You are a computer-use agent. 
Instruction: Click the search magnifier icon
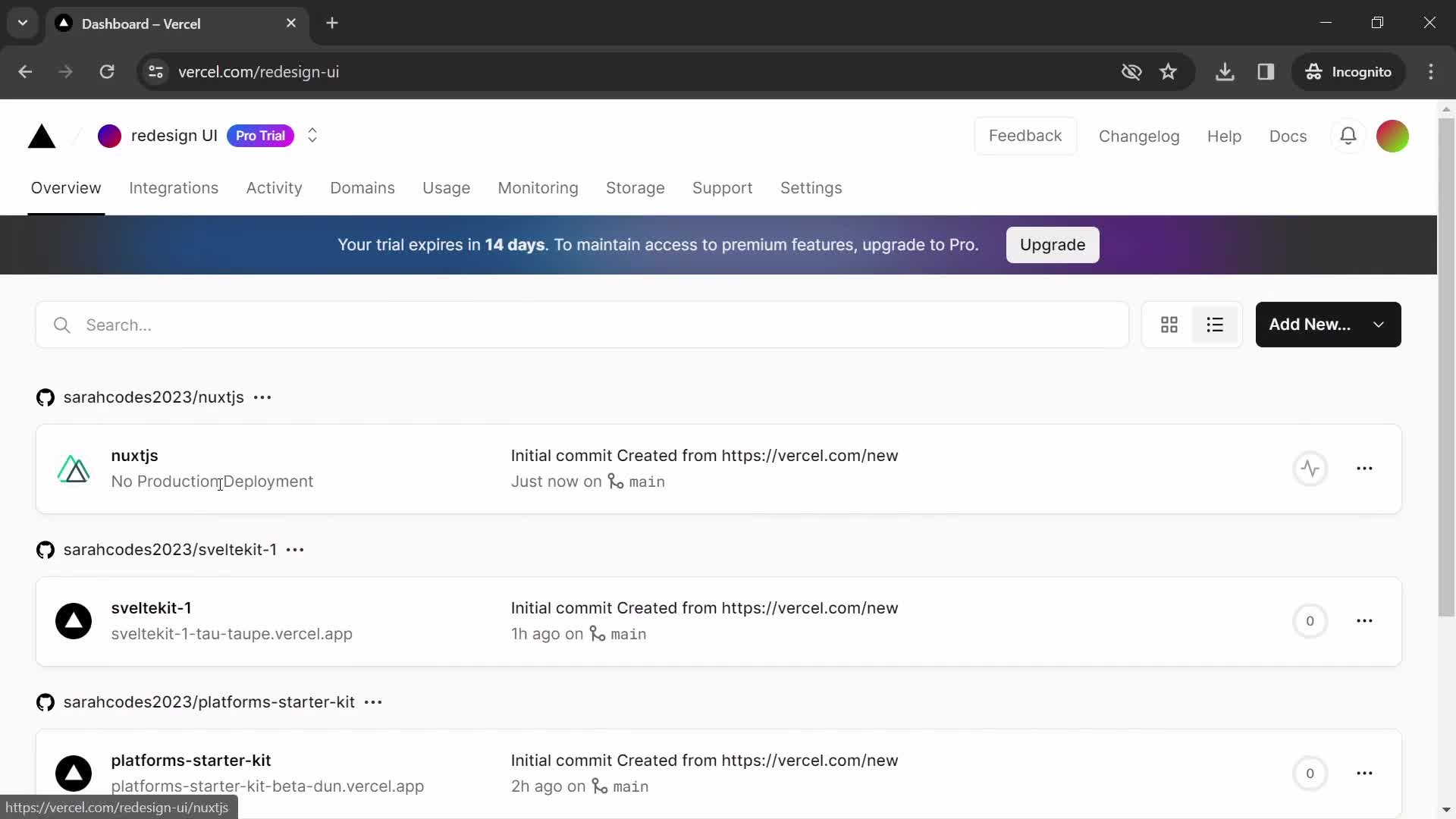[62, 325]
